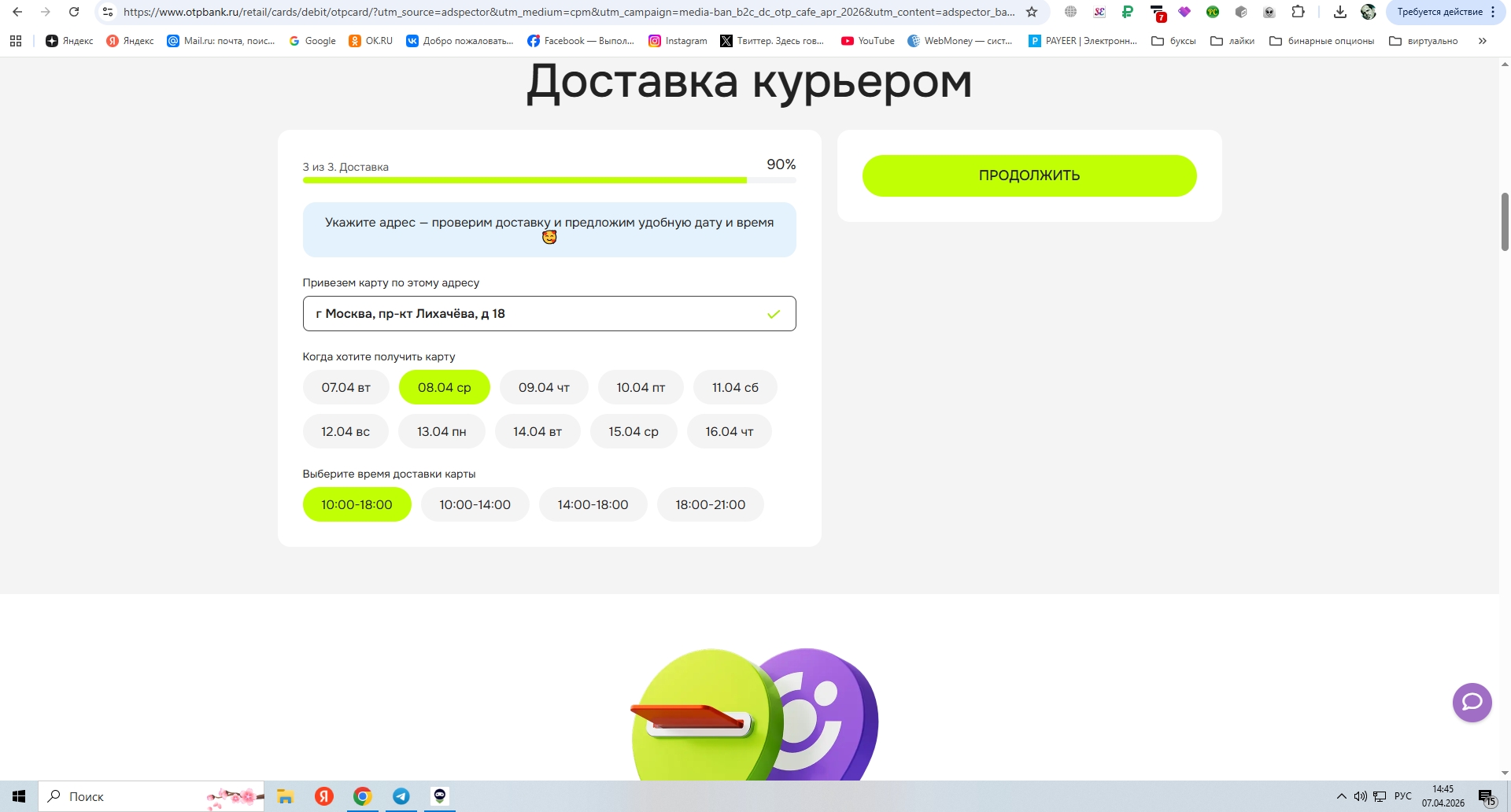Viewport: 1511px width, 812px height.
Task: Open the alien-face extension icon
Action: 1269,12
